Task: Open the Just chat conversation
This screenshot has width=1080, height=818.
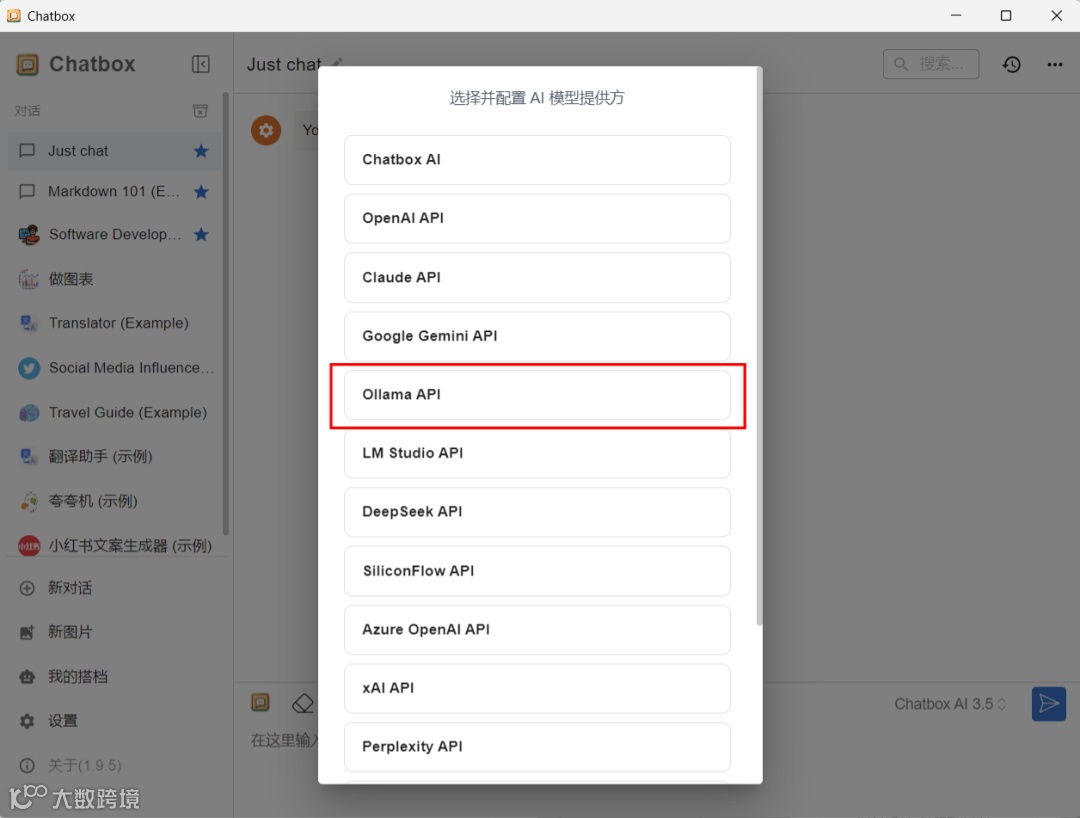Action: click(x=114, y=151)
